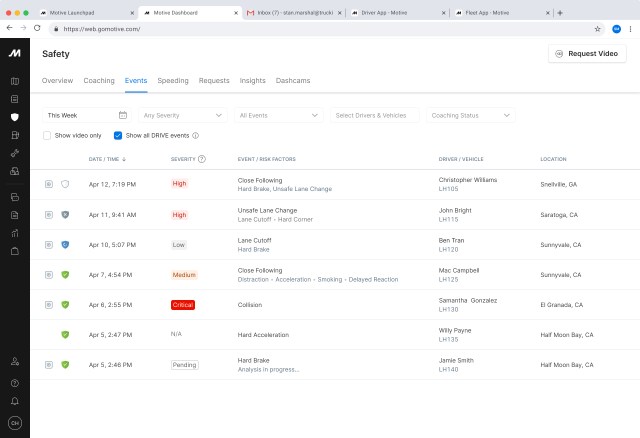Viewport: 640px width, 438px height.
Task: Enable Show video only checkbox
Action: (47, 135)
